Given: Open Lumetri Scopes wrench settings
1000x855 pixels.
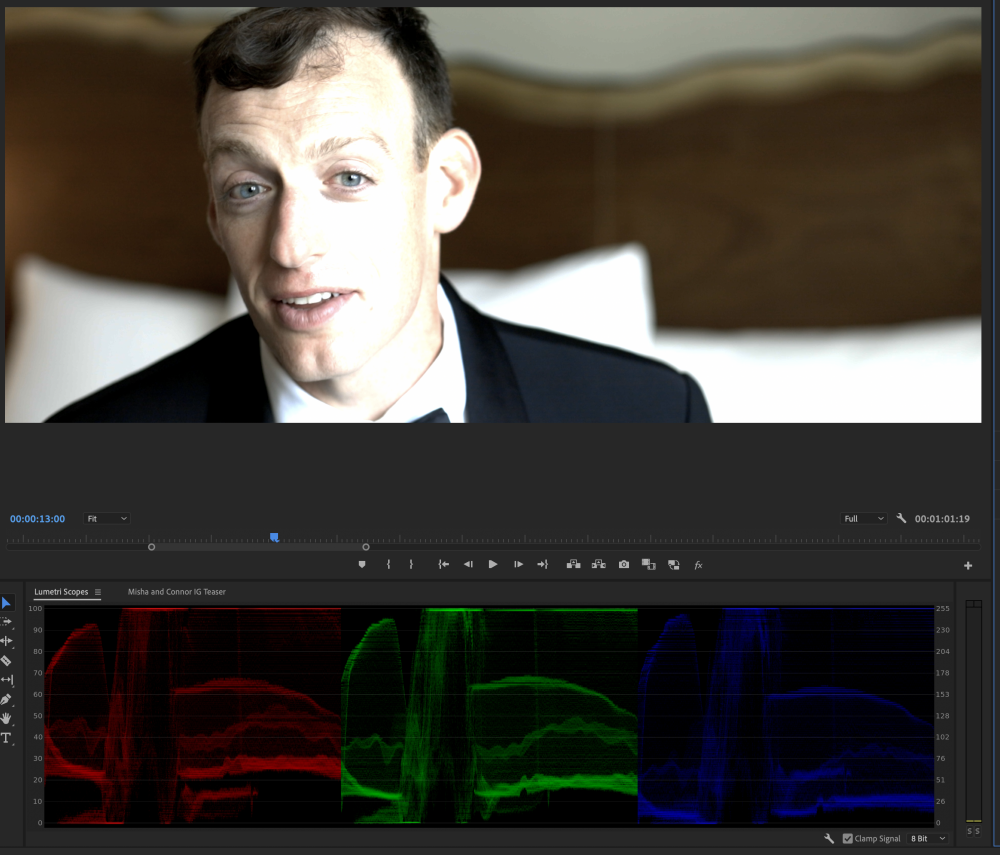Looking at the screenshot, I should (829, 838).
